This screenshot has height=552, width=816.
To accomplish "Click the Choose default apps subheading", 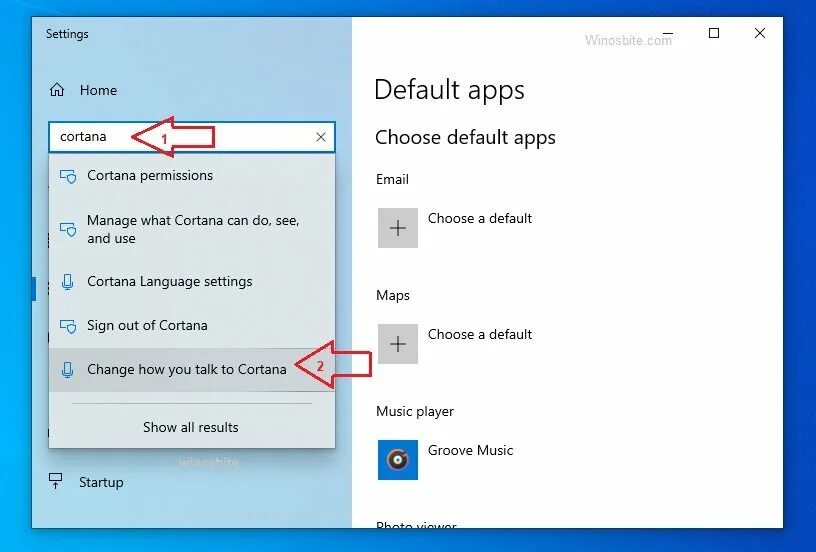I will pyautogui.click(x=465, y=137).
